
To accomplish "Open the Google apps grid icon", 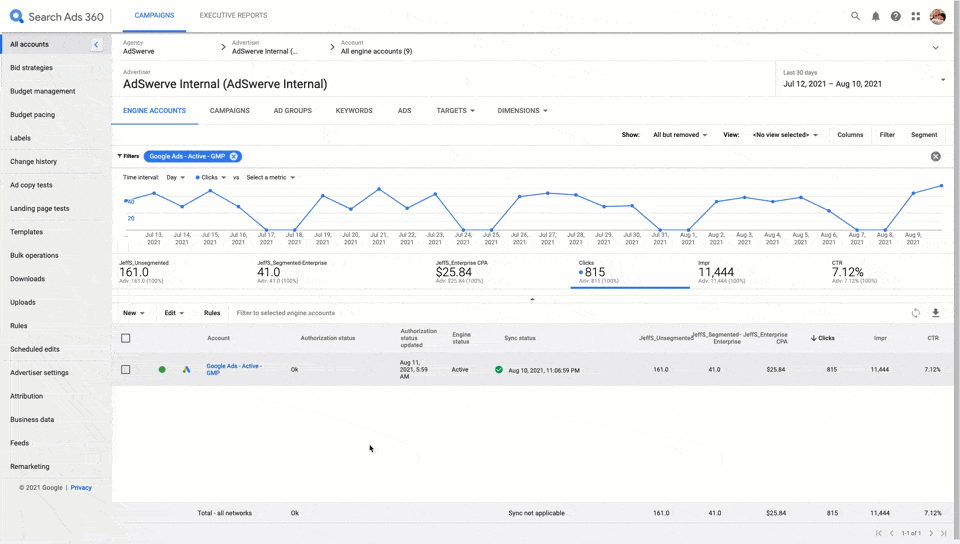I will [x=916, y=17].
